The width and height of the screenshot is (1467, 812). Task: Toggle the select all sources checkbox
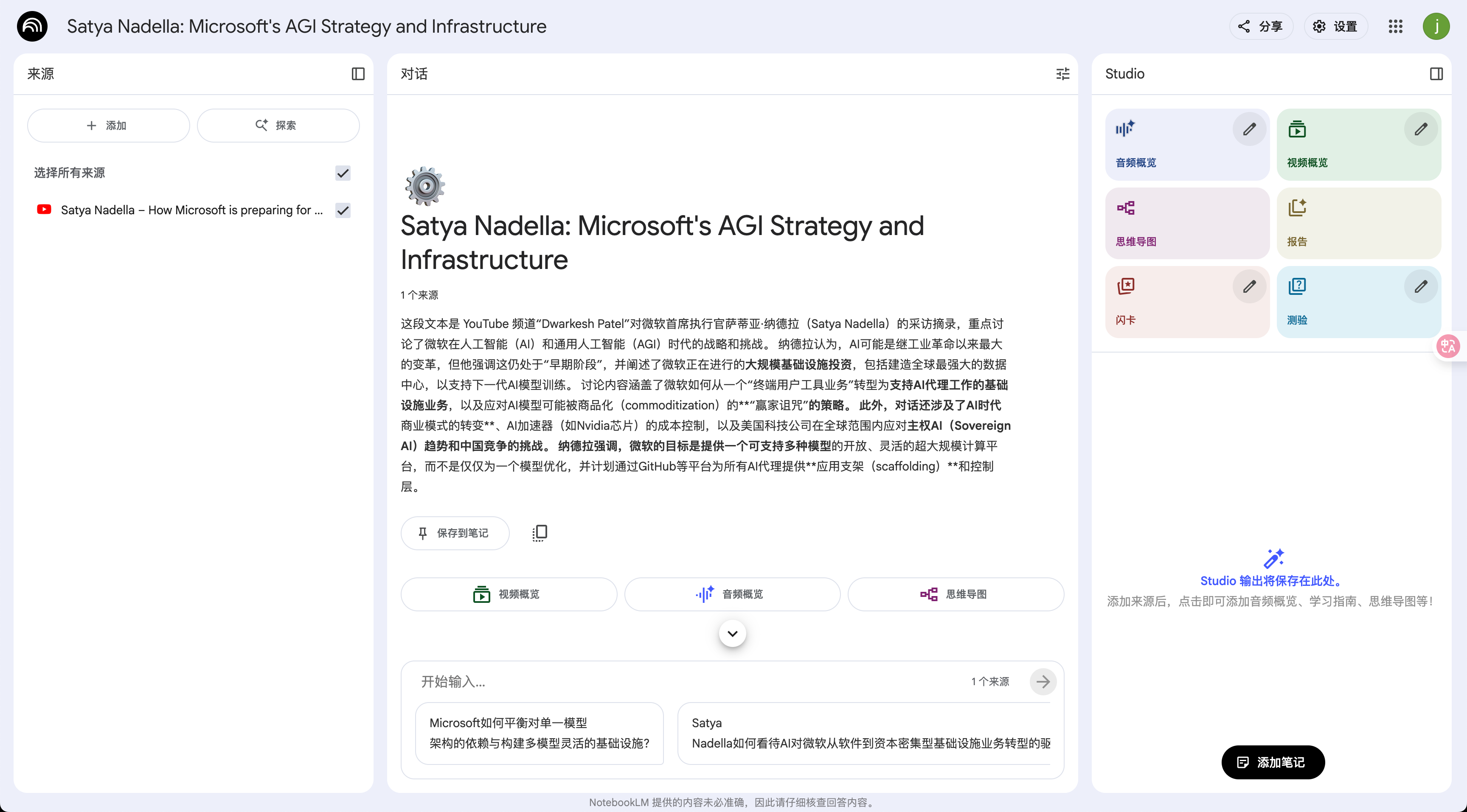[343, 173]
